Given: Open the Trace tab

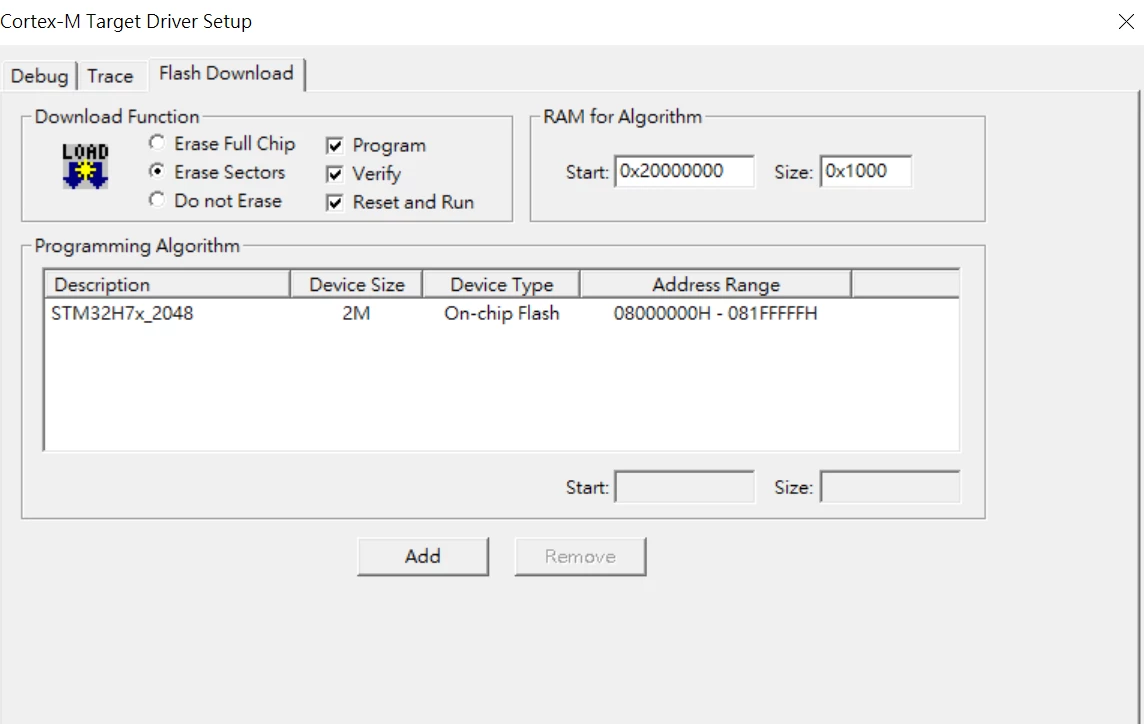Looking at the screenshot, I should [x=110, y=76].
